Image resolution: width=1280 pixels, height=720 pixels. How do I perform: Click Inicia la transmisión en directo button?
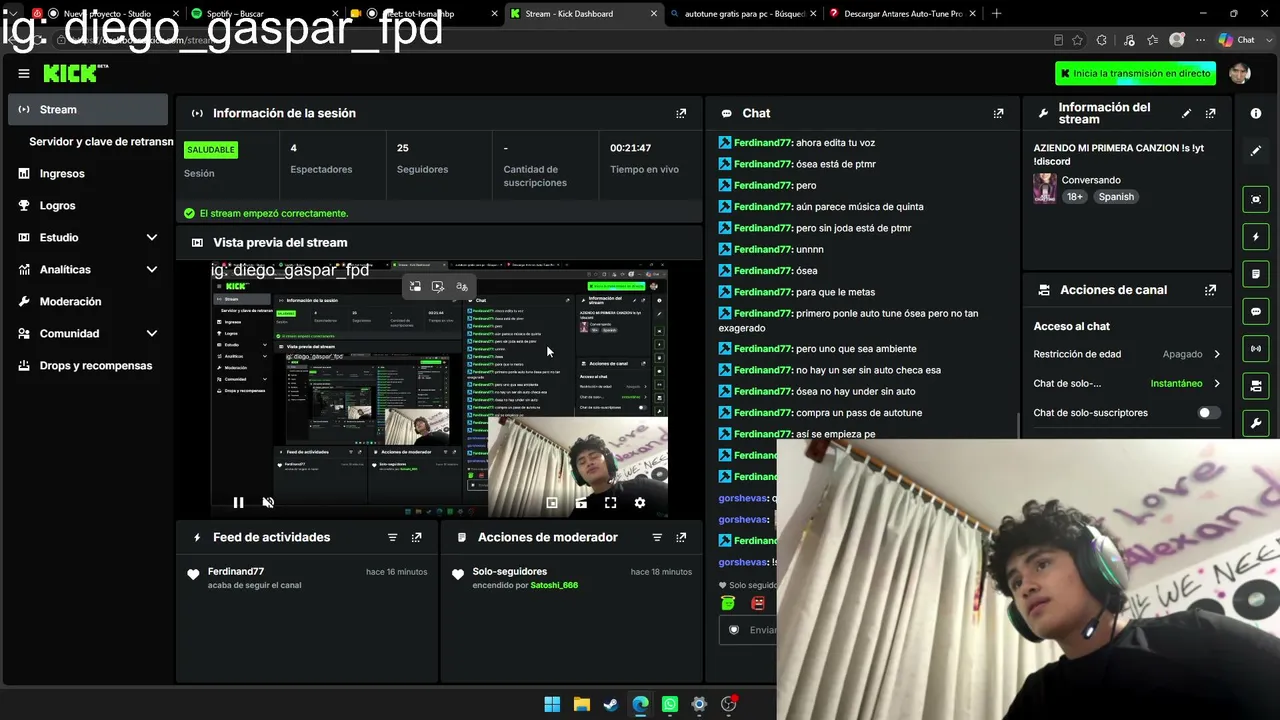coord(1135,73)
